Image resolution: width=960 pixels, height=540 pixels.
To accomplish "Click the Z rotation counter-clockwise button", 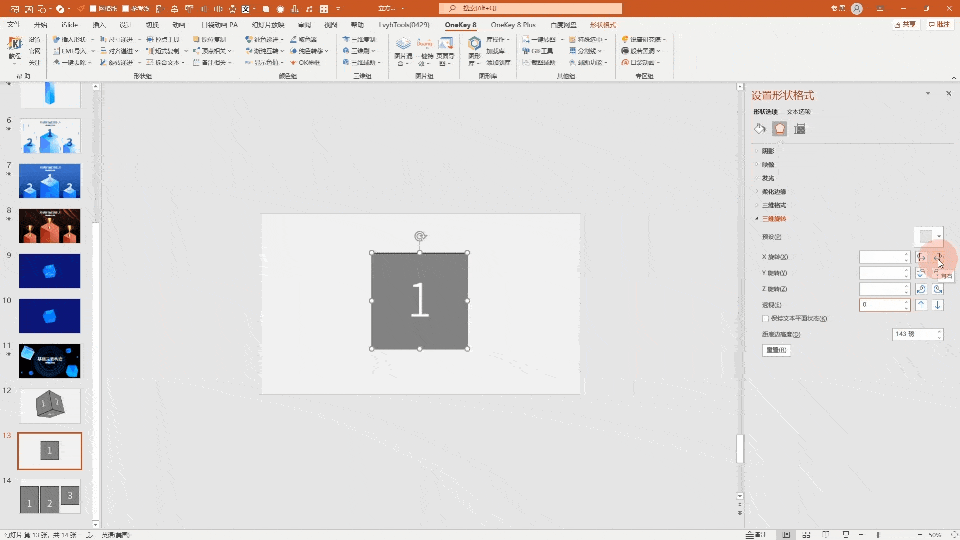I will click(x=937, y=289).
